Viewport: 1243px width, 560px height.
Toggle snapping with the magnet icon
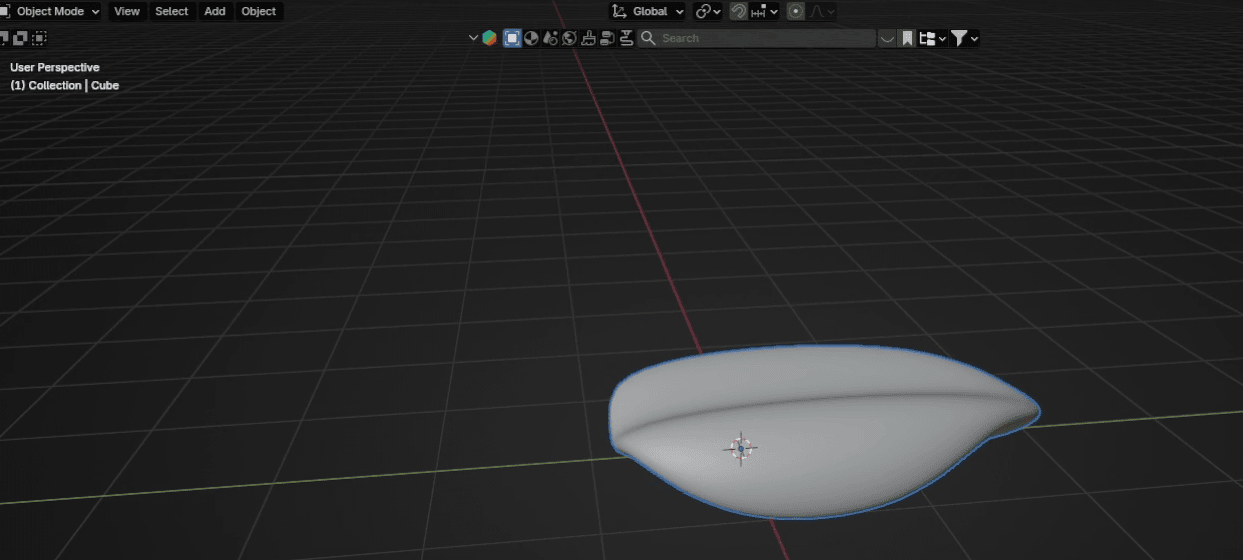coord(738,11)
